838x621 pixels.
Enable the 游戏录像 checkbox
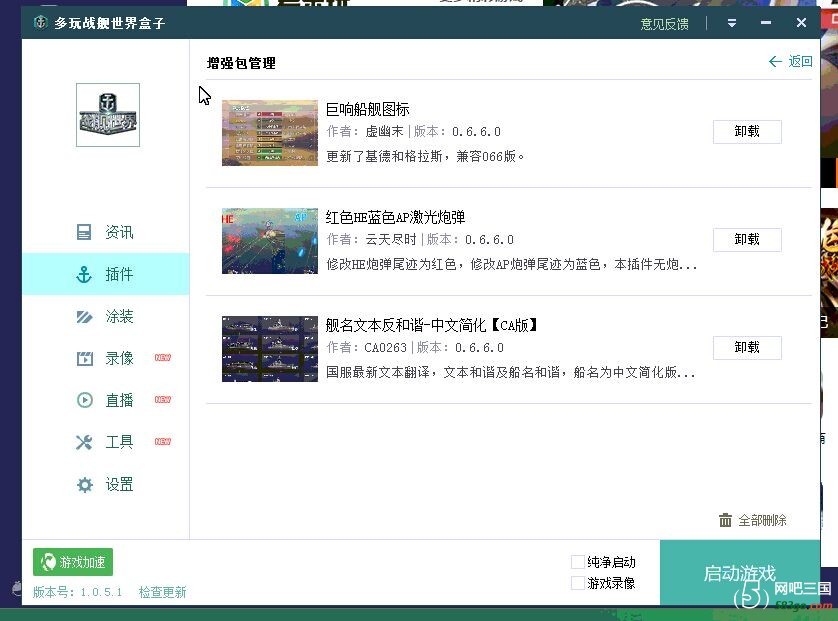578,583
